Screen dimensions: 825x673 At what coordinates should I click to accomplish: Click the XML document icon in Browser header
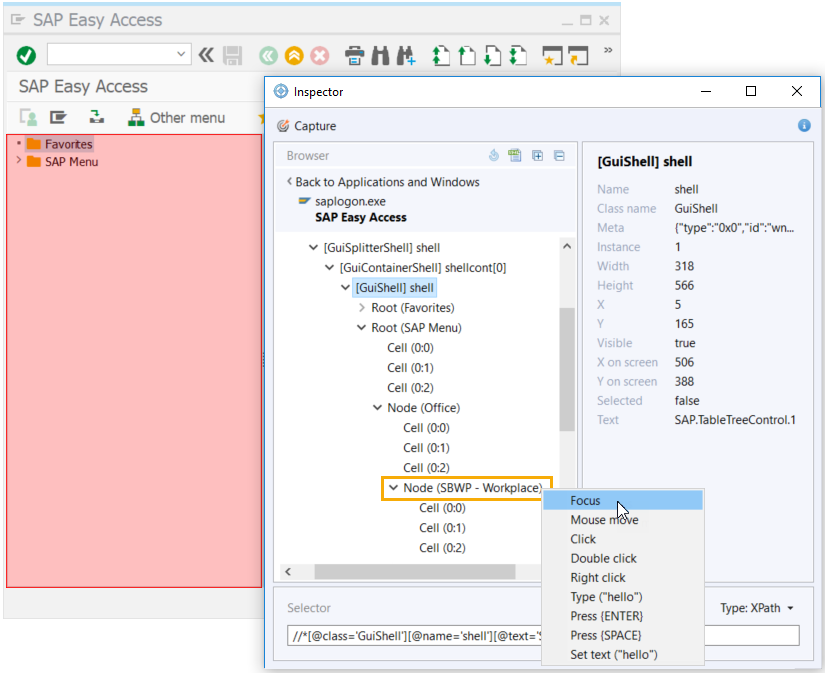[x=515, y=155]
